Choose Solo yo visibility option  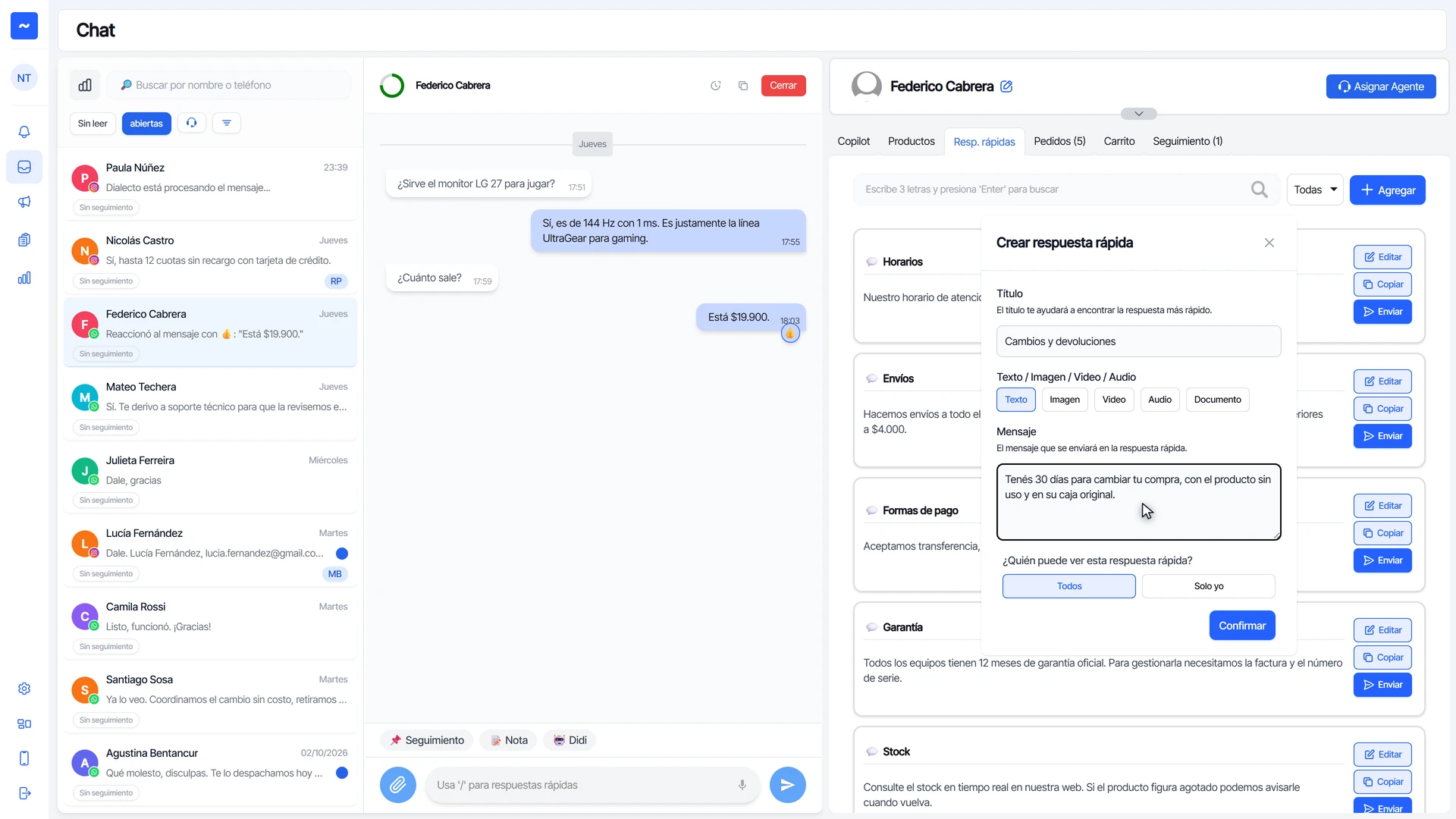coord(1209,586)
